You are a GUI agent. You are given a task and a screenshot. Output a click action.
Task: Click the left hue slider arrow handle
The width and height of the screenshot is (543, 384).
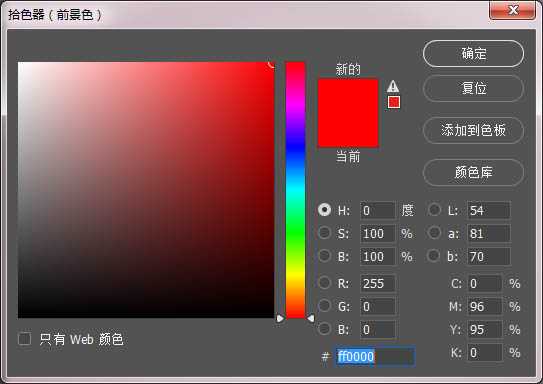coord(280,318)
